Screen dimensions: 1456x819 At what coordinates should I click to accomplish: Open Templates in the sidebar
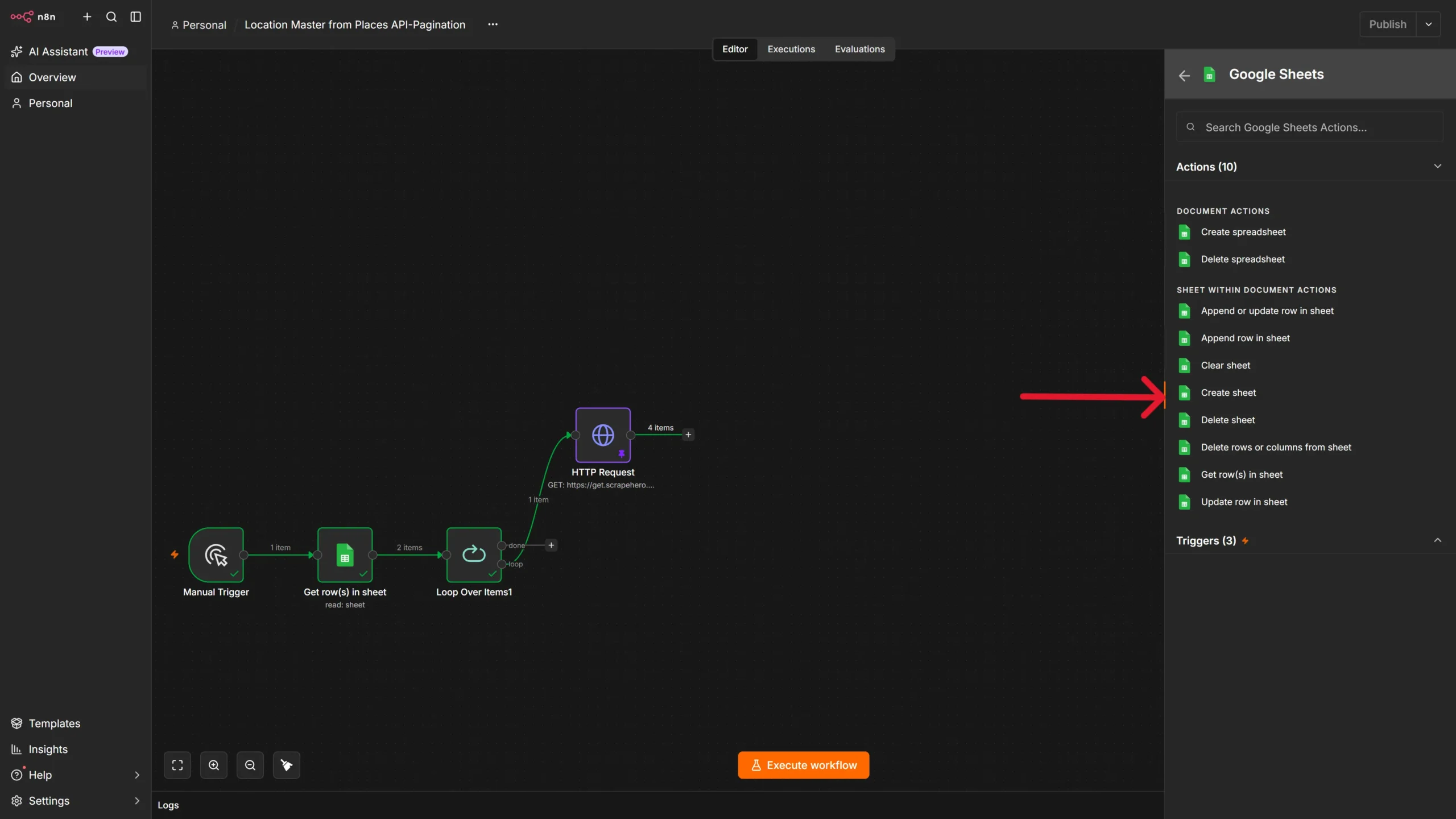[75, 723]
